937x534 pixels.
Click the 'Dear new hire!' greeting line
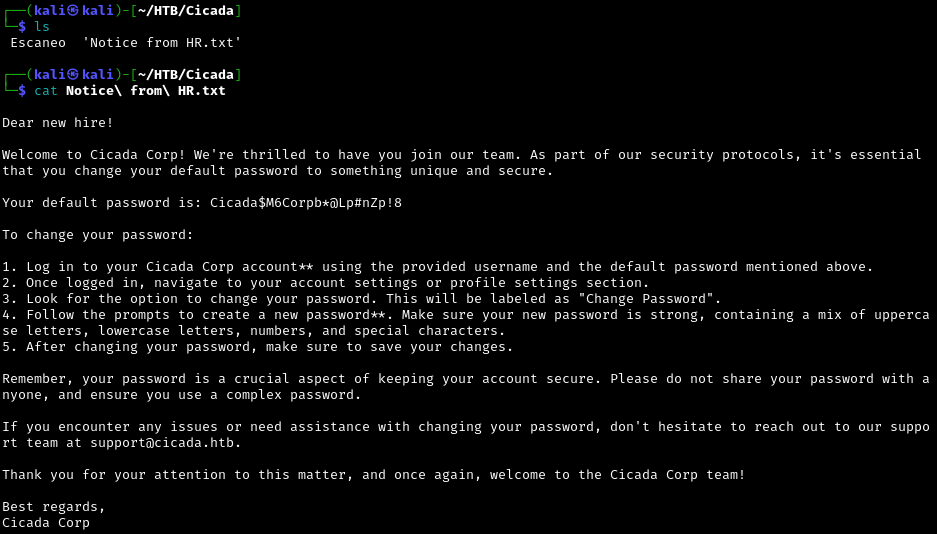58,123
